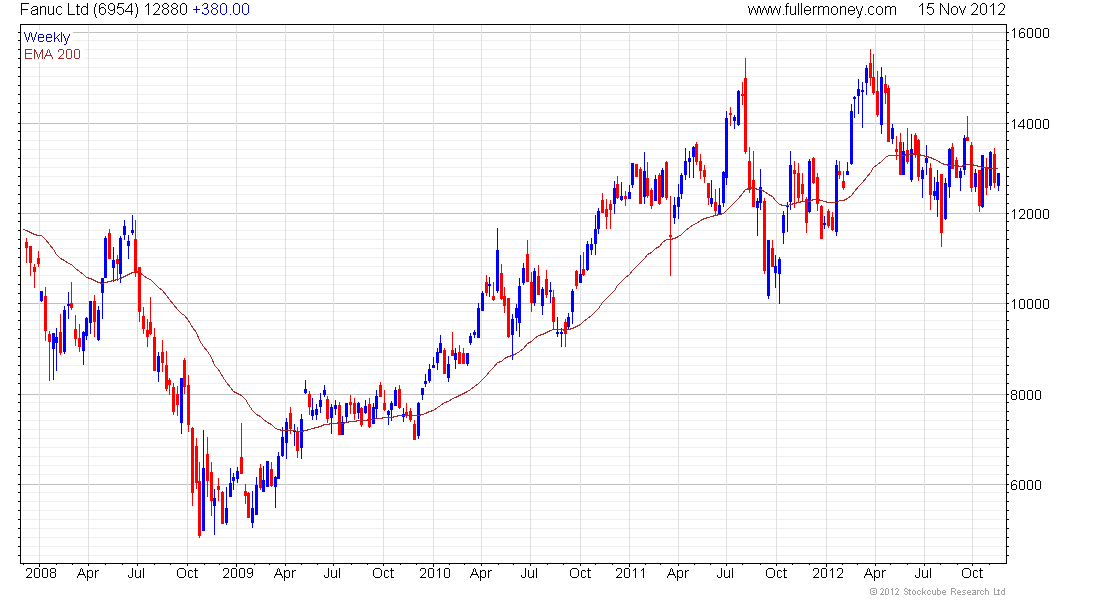1100x600 pixels.
Task: Click the 6000 price axis label
Action: point(1026,485)
